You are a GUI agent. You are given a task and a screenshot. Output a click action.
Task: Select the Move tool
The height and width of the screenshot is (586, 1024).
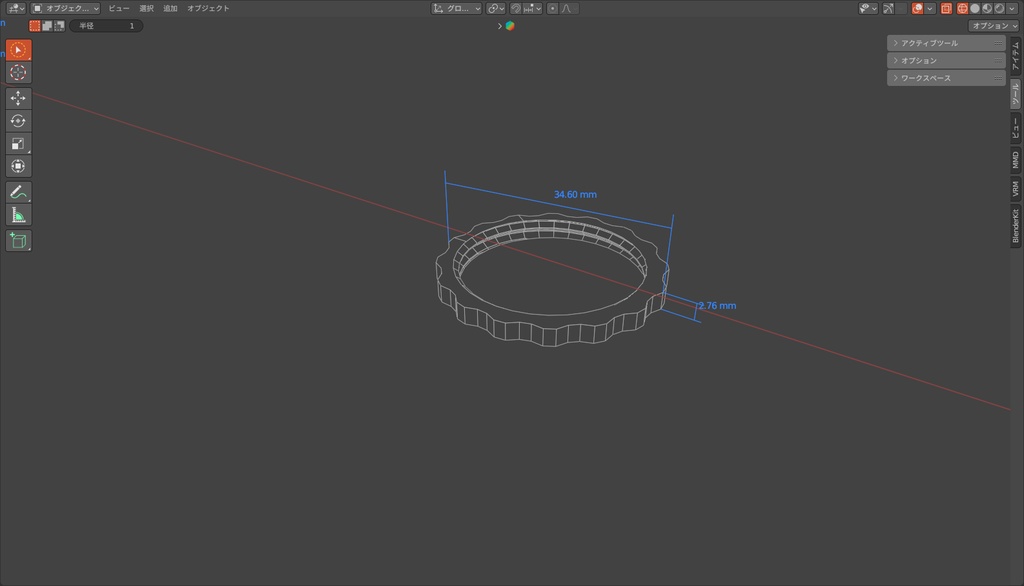[18, 98]
